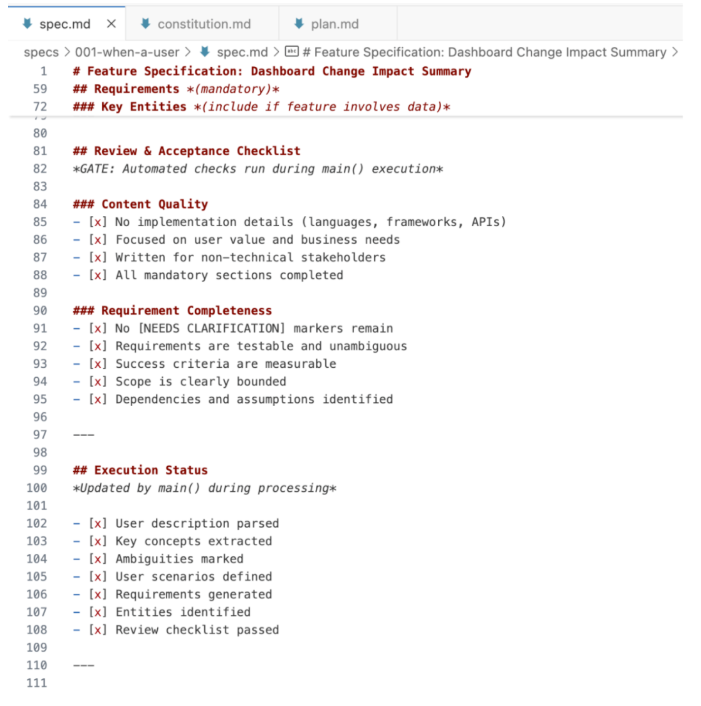Select the specs folder breadcrumb

pos(40,52)
